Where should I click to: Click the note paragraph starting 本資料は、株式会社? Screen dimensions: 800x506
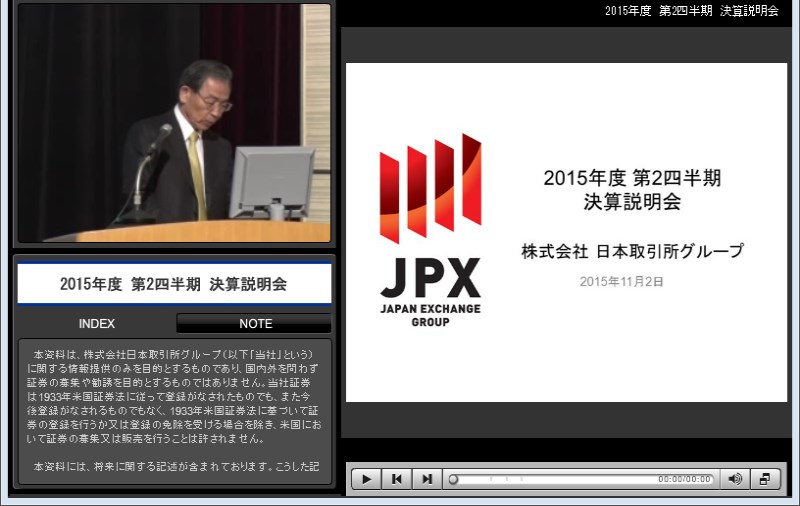174,396
